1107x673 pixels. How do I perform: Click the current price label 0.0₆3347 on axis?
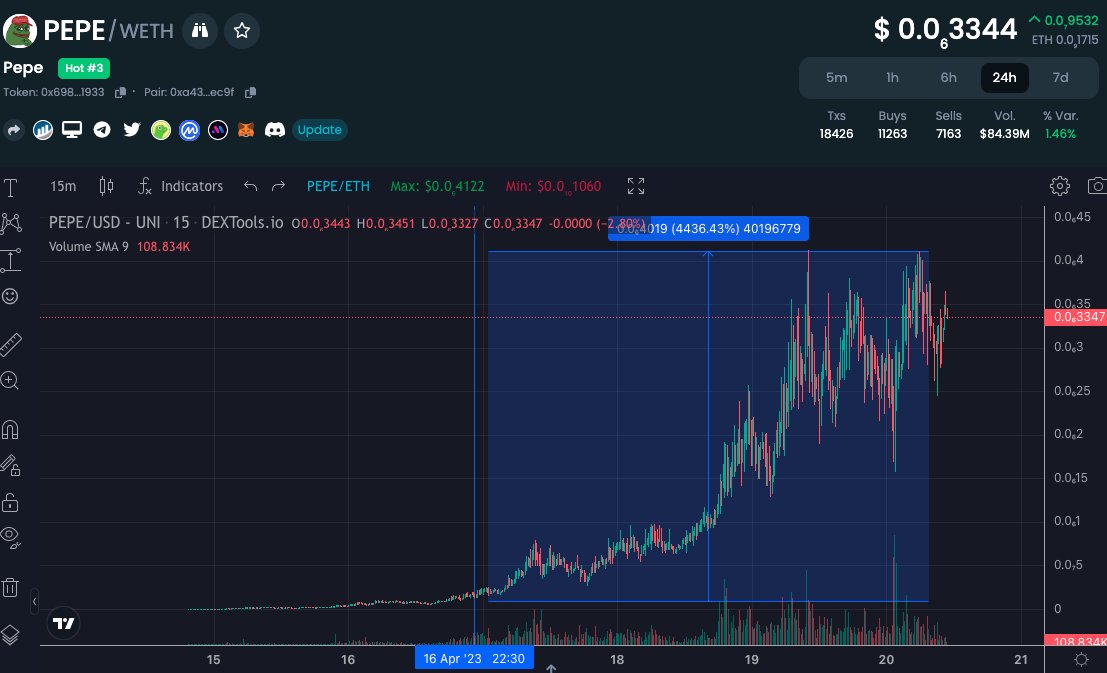coord(1075,317)
